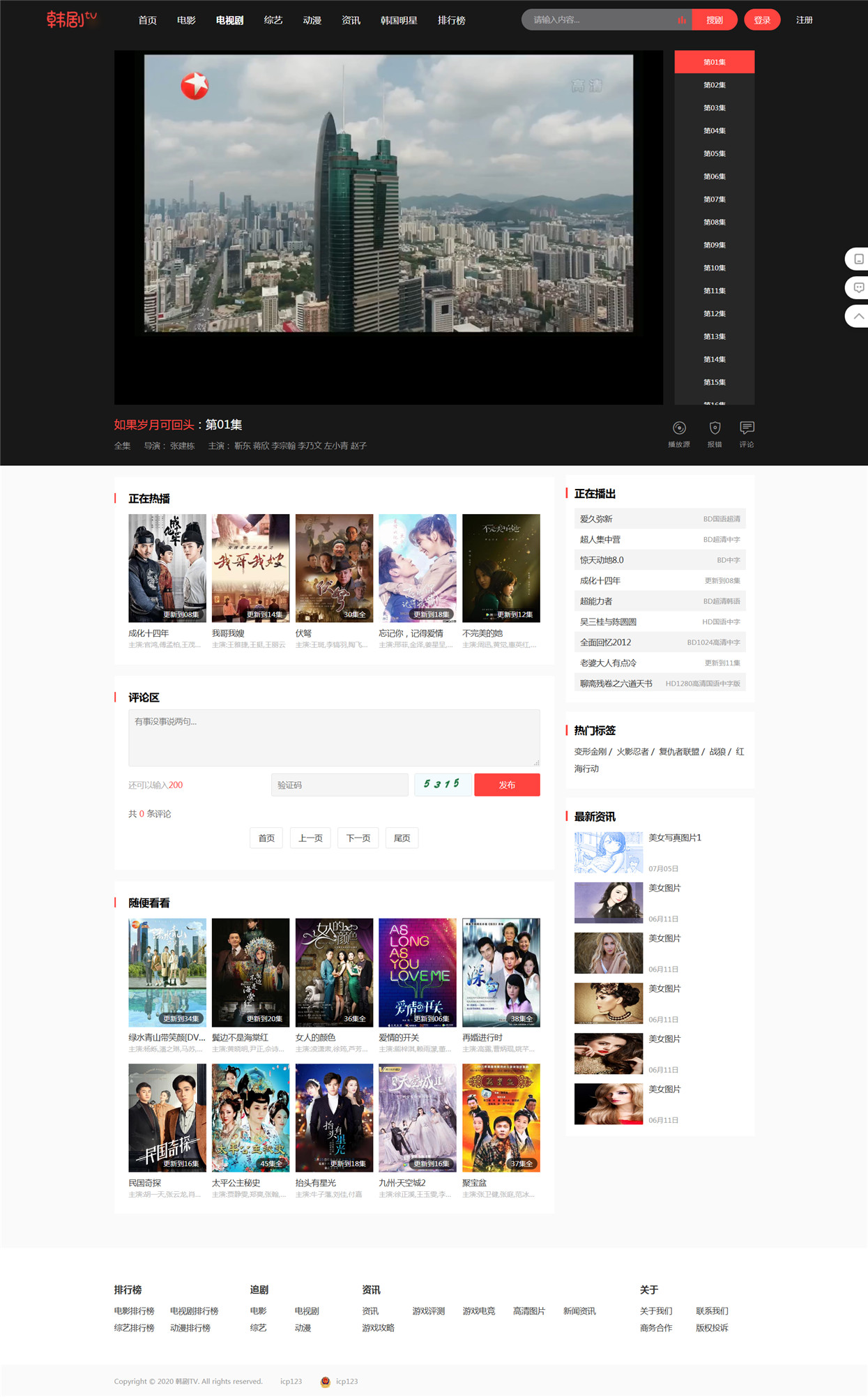868x1397 pixels.
Task: Open 民国奇探 poster thumbnail
Action: [167, 1118]
